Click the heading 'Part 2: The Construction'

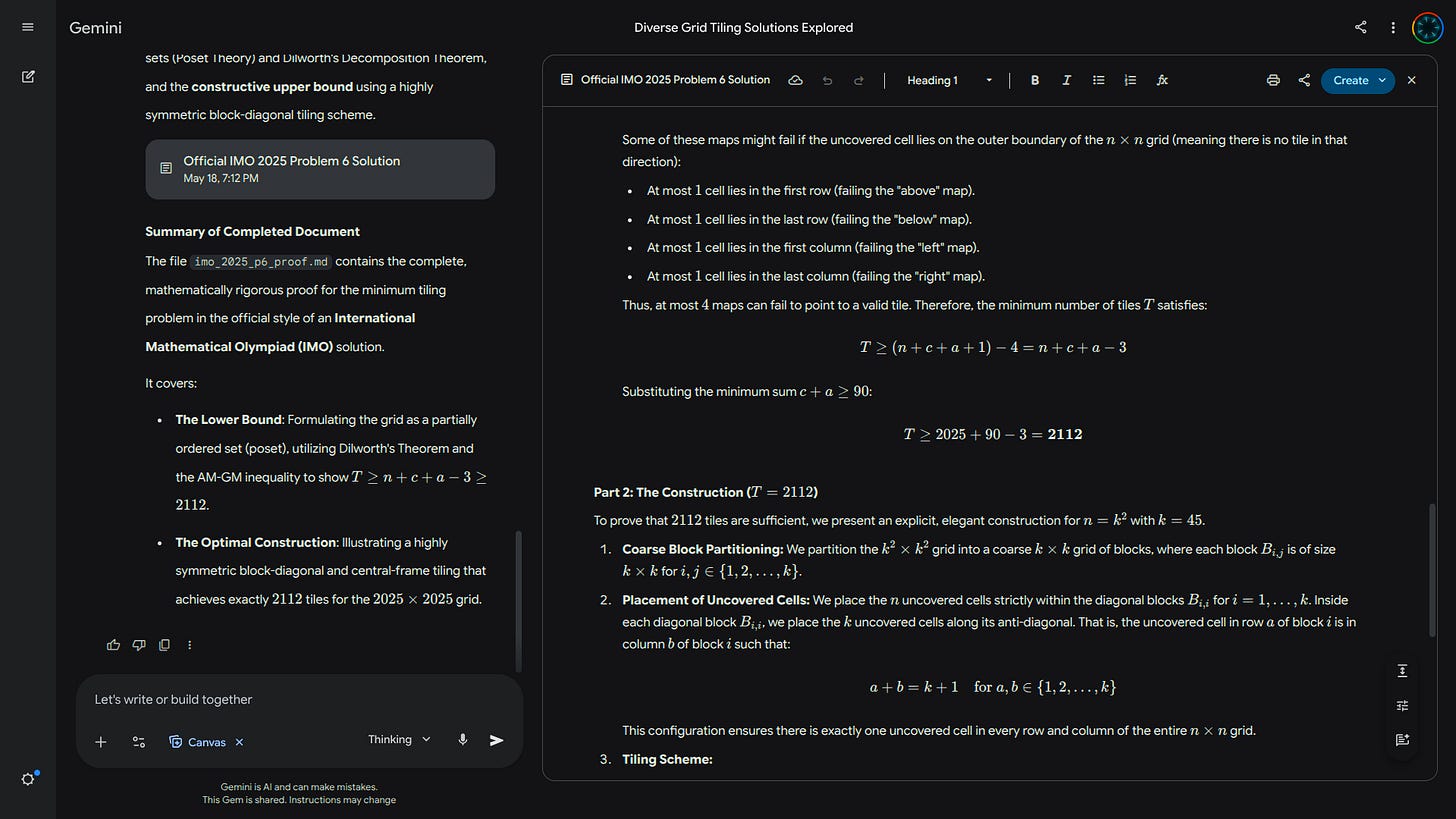[706, 492]
